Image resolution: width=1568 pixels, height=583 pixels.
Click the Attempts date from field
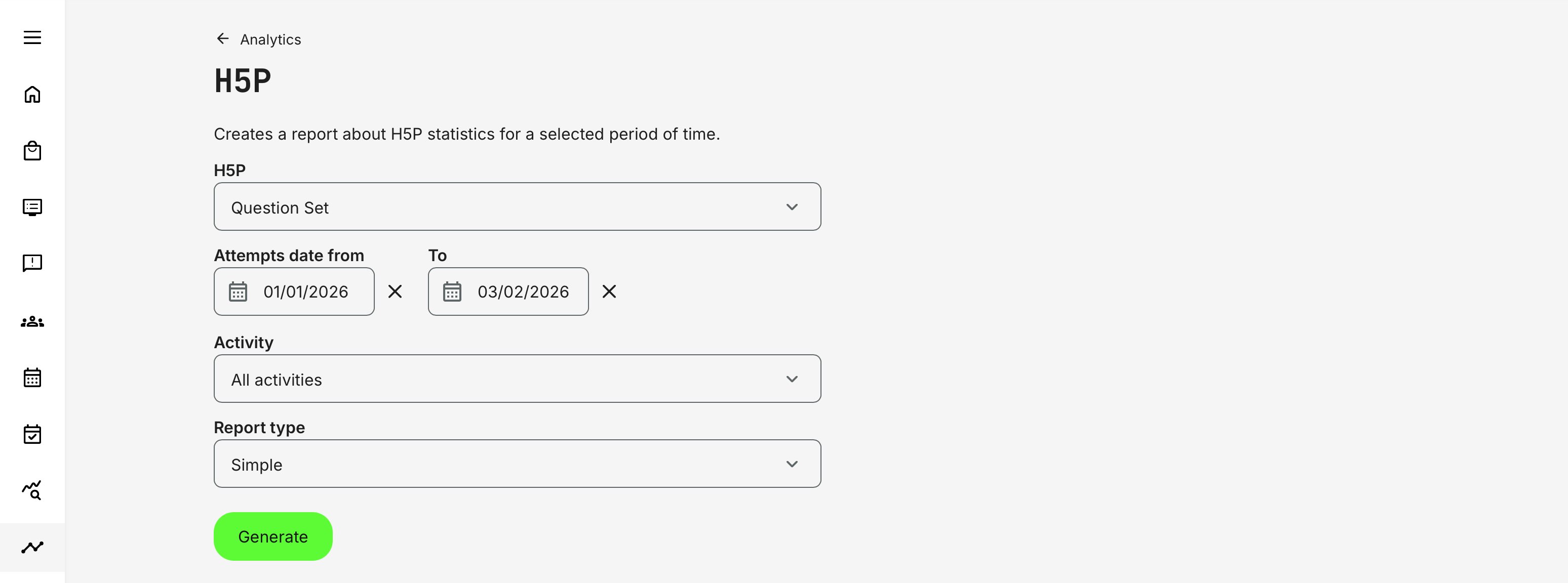304,292
